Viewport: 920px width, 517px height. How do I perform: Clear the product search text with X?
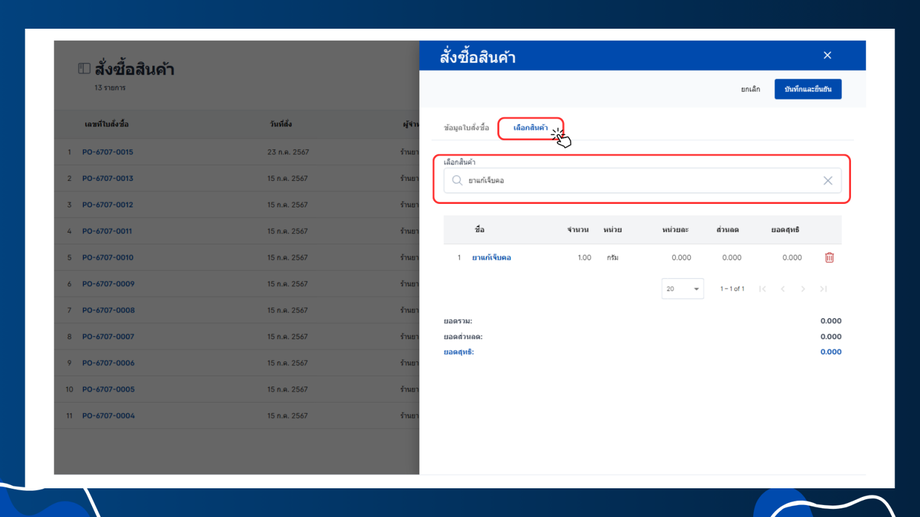[x=827, y=181]
